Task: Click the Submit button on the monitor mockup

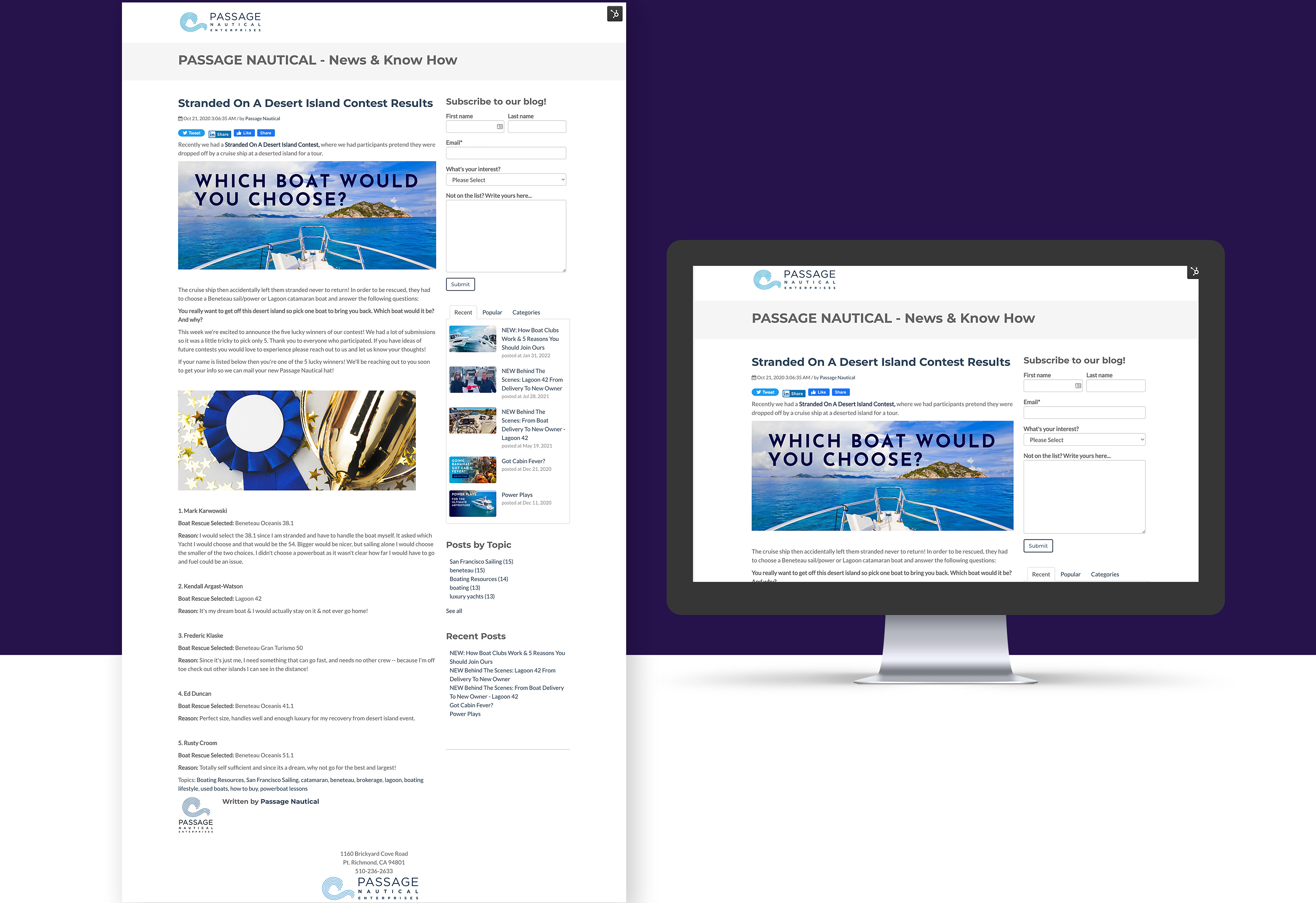Action: click(x=1038, y=546)
